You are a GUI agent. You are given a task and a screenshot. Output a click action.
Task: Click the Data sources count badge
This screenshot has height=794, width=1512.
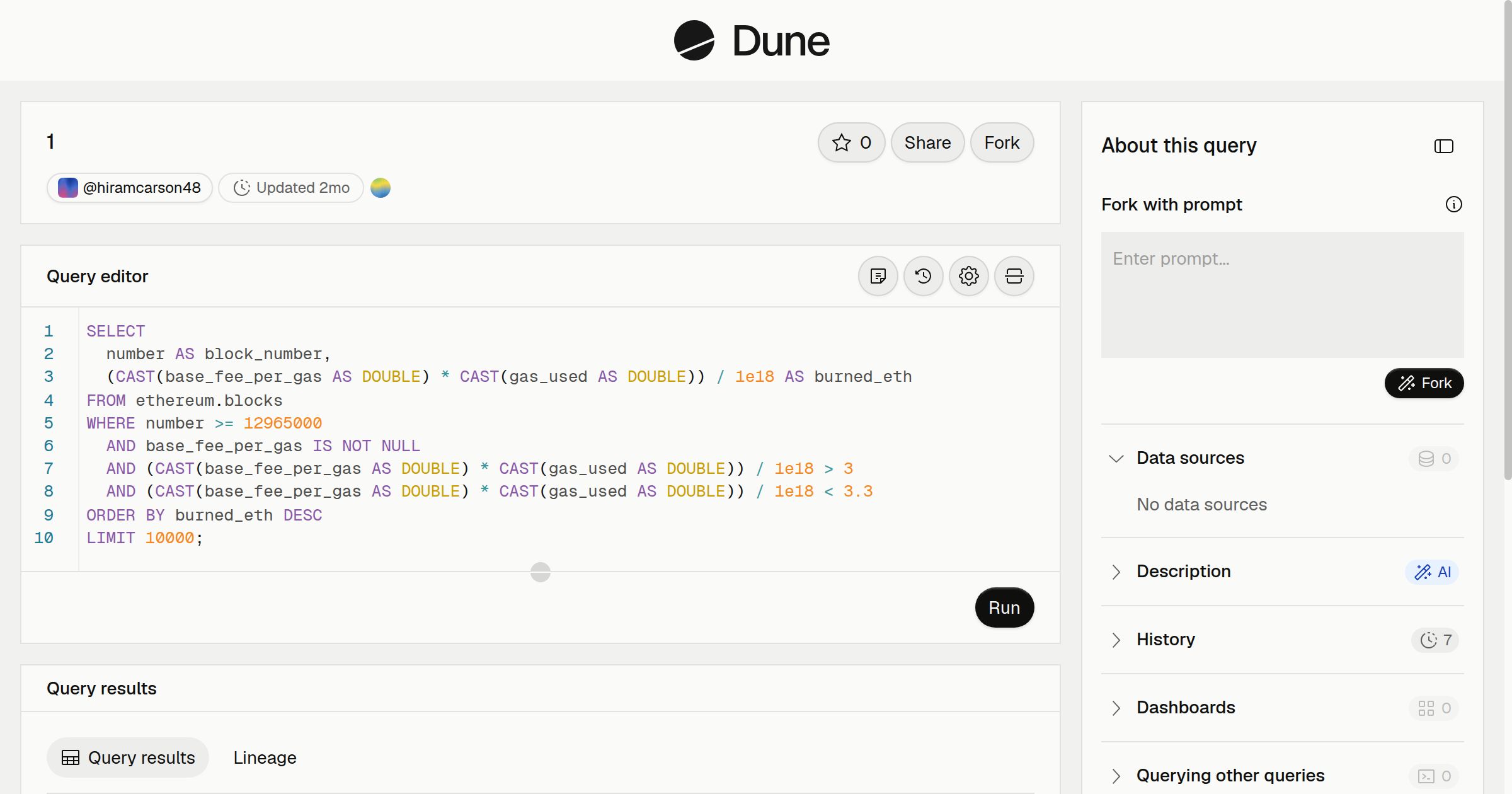(x=1434, y=458)
